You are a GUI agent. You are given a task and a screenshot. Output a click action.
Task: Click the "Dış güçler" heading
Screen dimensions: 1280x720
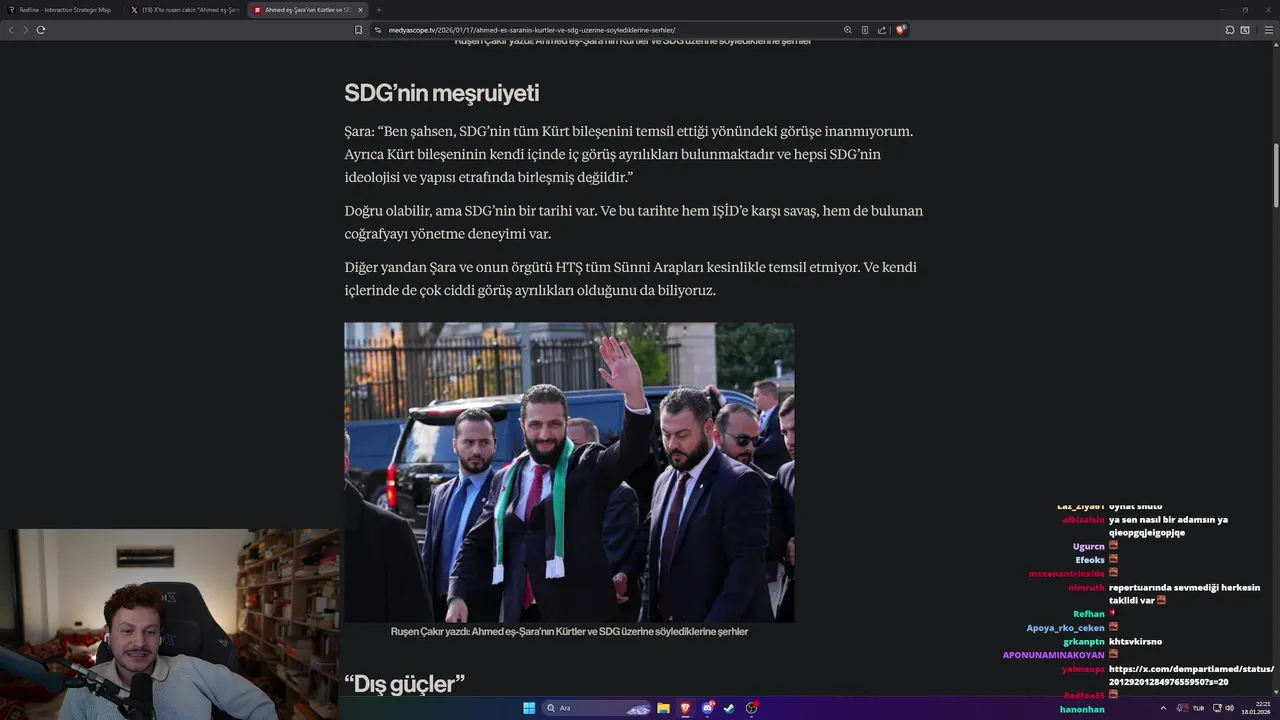pos(404,684)
